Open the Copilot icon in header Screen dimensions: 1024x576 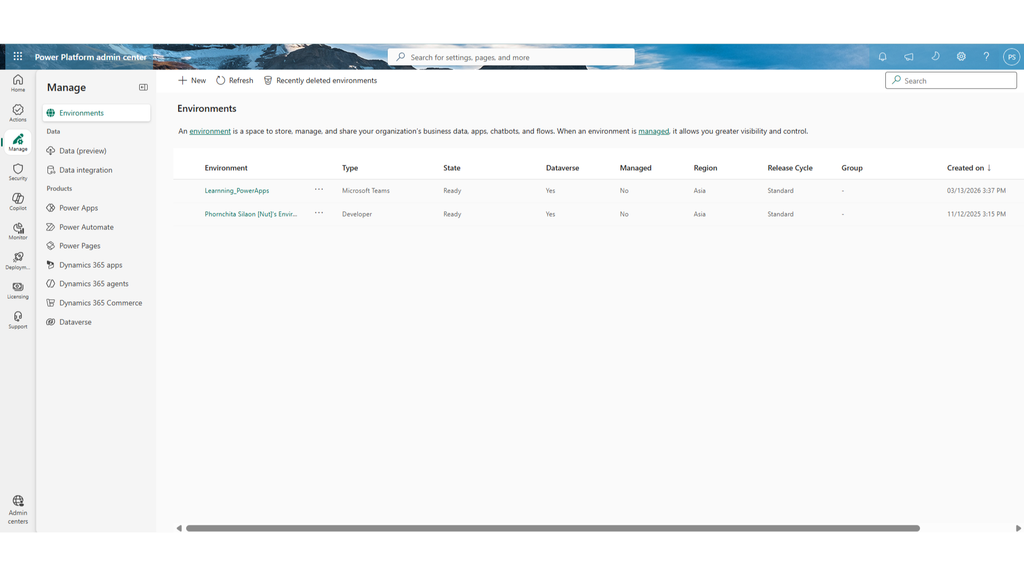[x=935, y=57]
